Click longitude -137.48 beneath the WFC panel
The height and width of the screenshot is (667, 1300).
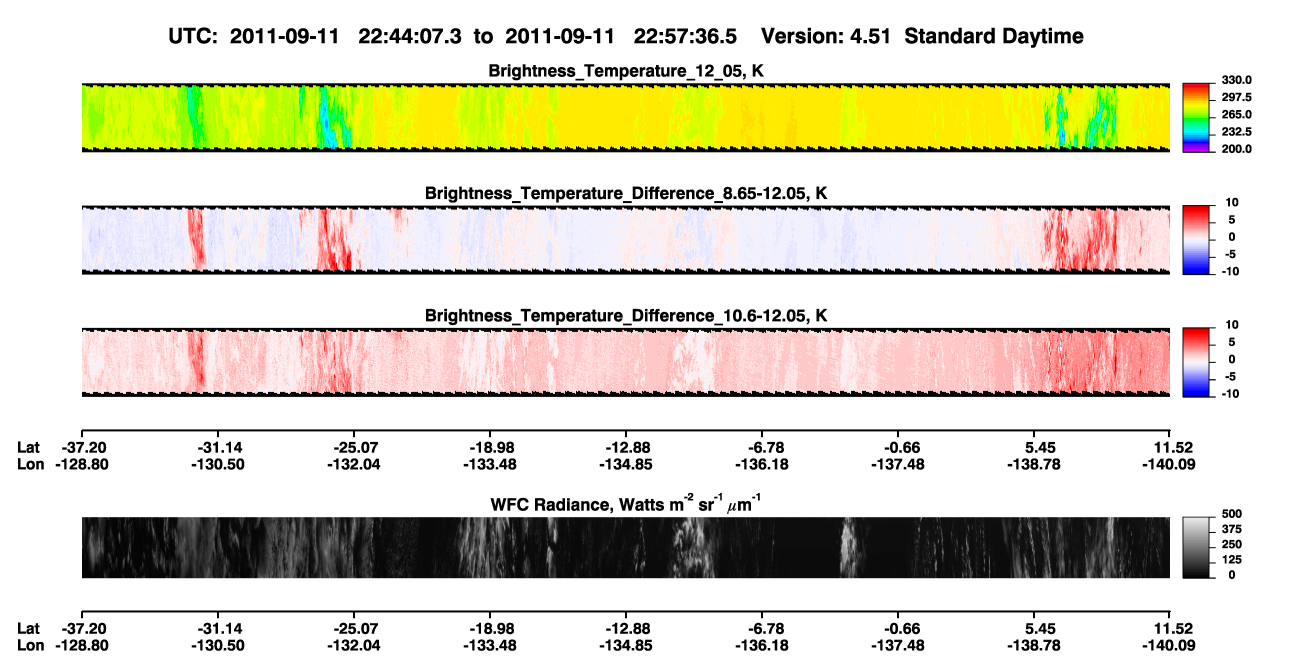[897, 645]
